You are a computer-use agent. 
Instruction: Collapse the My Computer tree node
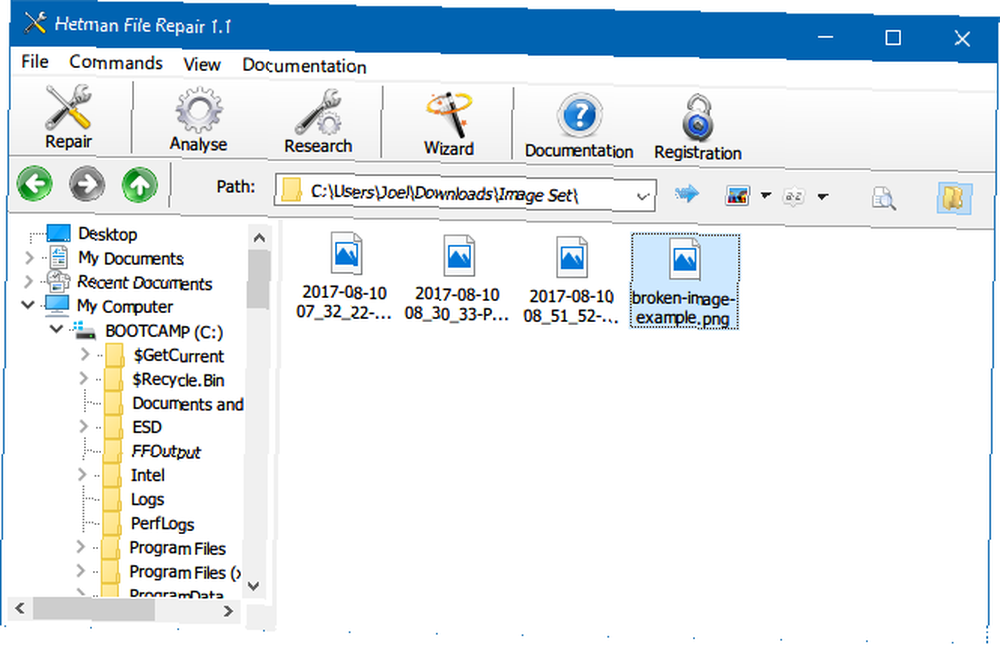[27, 305]
